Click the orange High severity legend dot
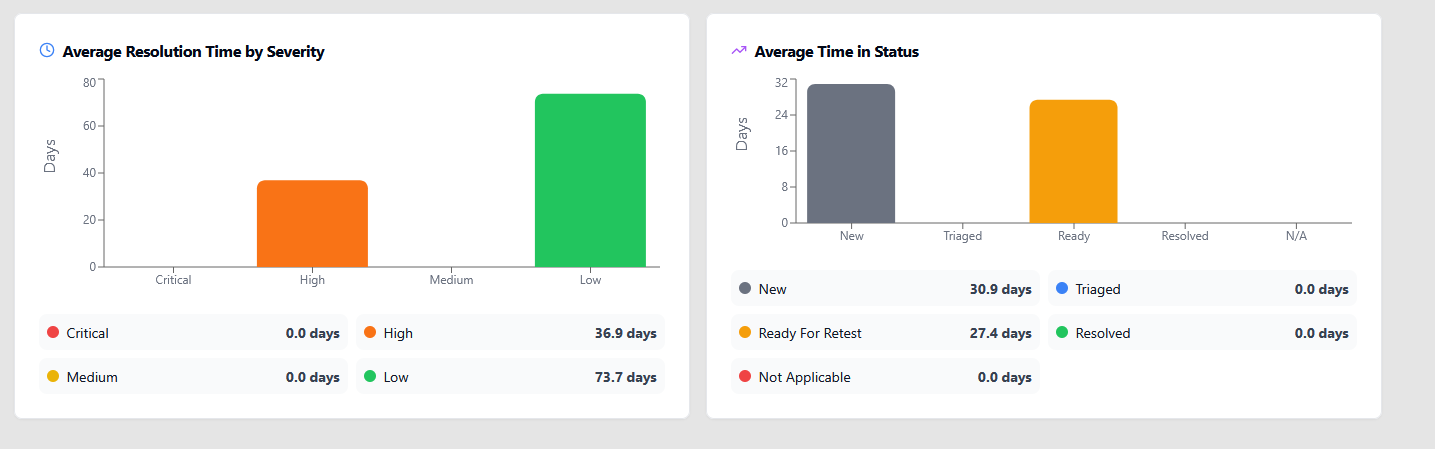Image resolution: width=1435 pixels, height=449 pixels. coord(370,332)
